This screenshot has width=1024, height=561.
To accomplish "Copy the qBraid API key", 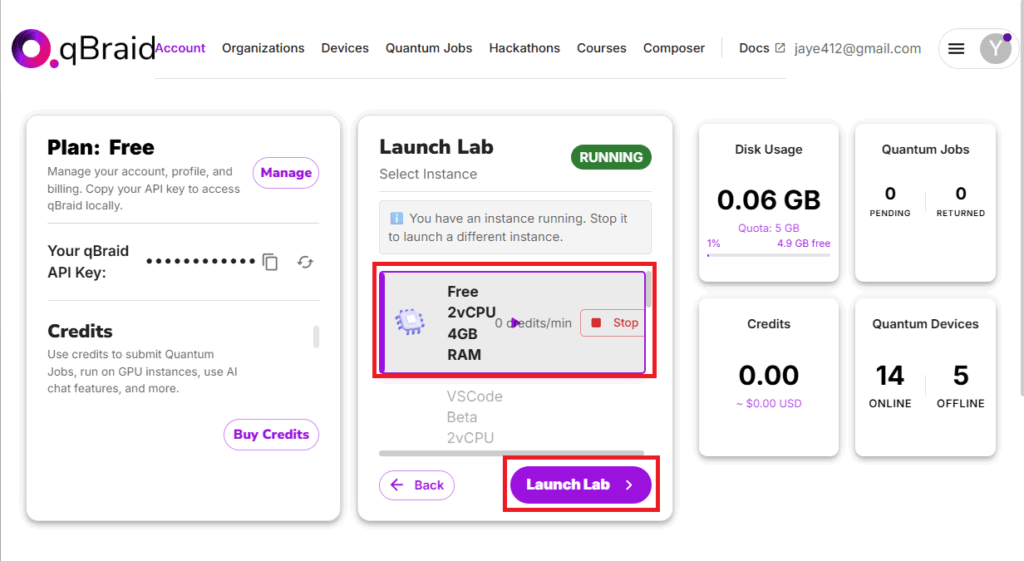I will [270, 262].
